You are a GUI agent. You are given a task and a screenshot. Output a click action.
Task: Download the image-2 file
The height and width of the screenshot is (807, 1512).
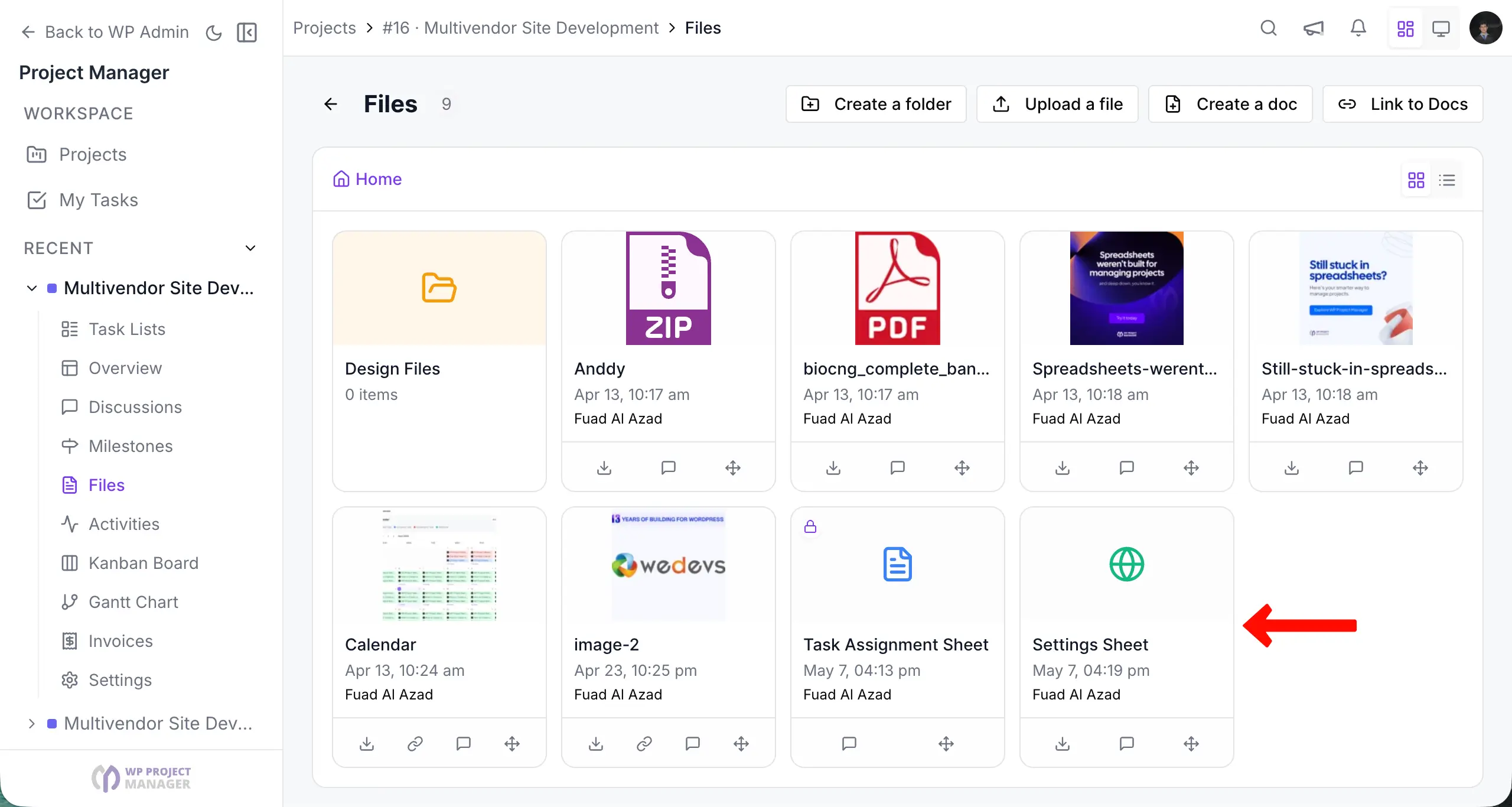[596, 744]
